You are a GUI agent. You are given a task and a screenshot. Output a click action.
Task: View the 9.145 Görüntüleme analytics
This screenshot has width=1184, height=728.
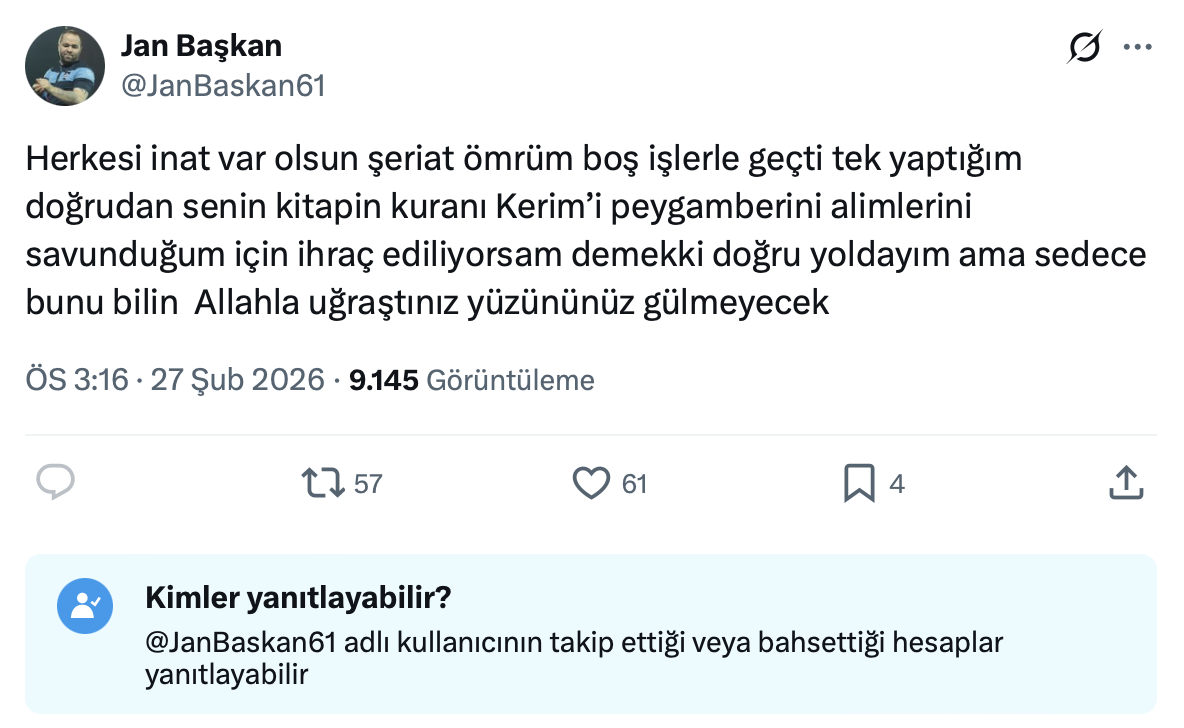[471, 380]
